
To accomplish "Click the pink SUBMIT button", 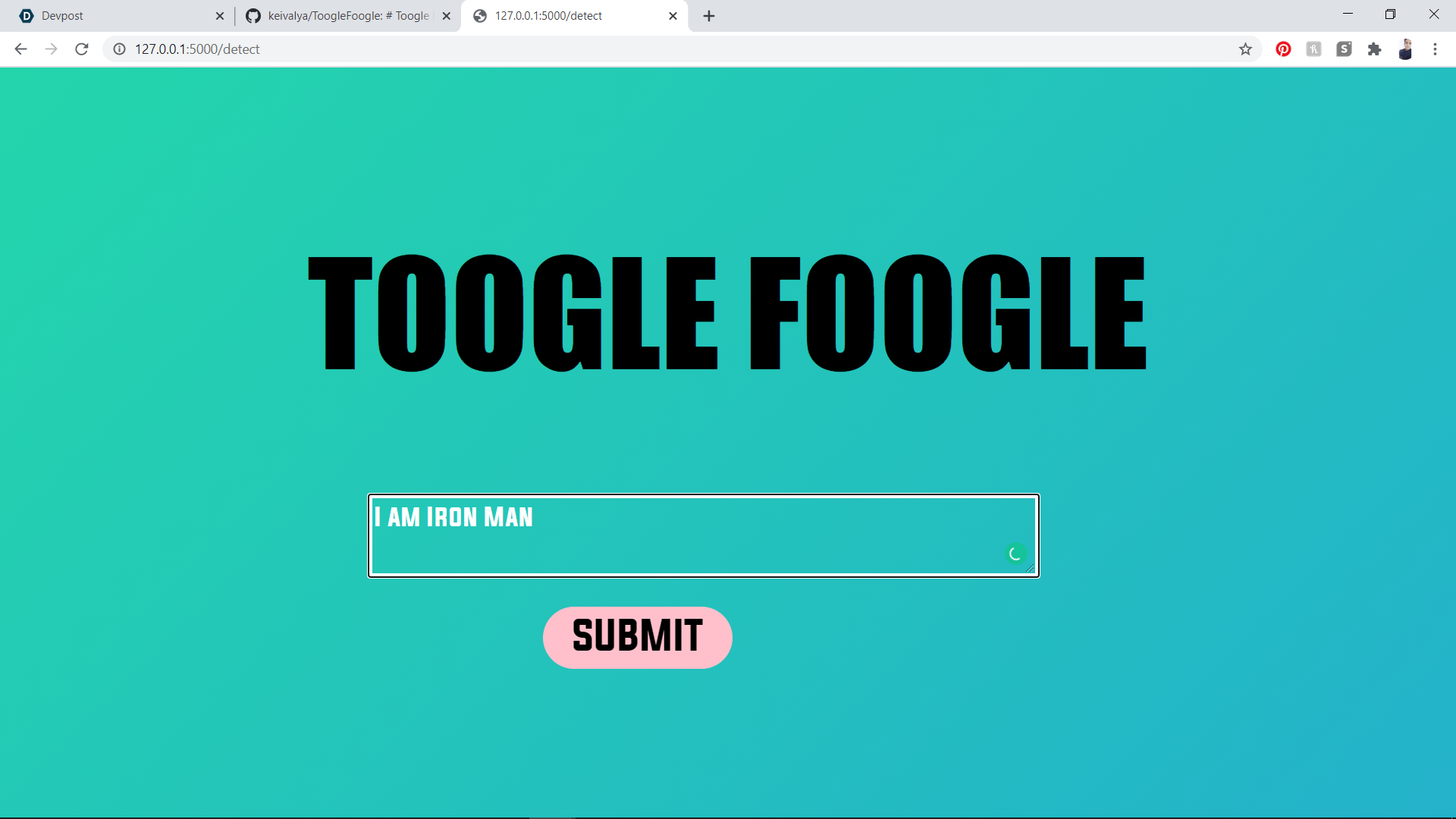I will (x=638, y=637).
